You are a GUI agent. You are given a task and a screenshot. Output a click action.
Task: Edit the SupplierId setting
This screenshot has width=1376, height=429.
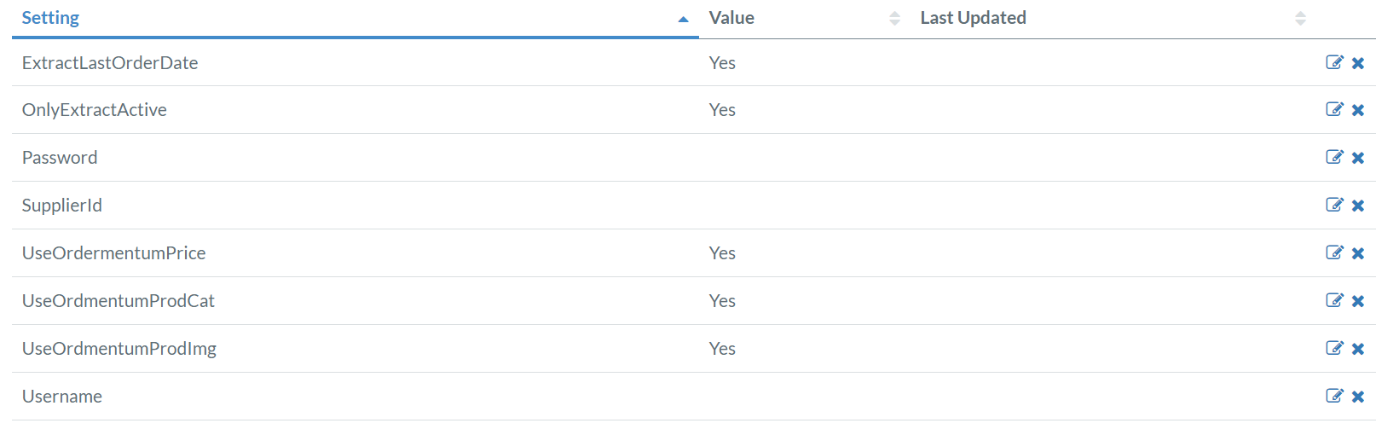point(1334,205)
